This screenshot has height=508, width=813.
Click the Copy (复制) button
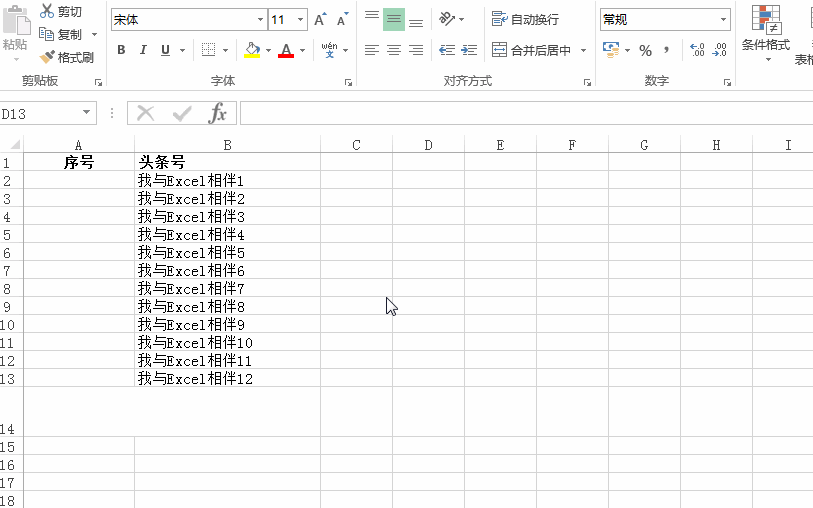point(61,34)
